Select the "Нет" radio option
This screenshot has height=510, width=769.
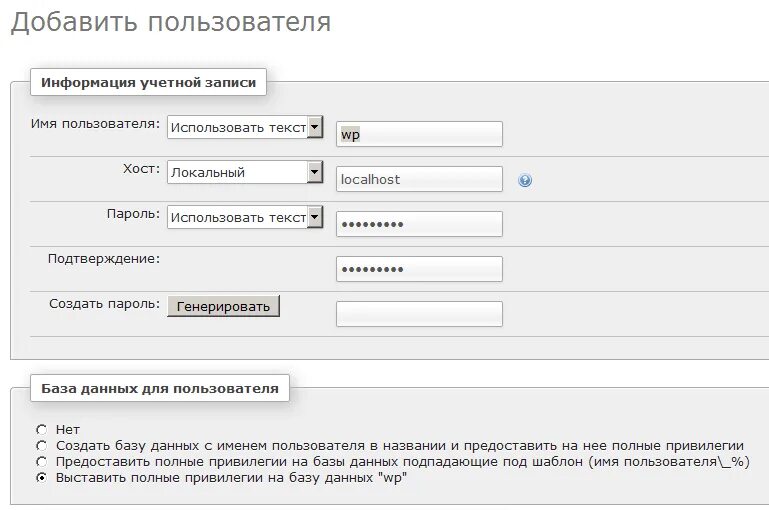click(41, 429)
